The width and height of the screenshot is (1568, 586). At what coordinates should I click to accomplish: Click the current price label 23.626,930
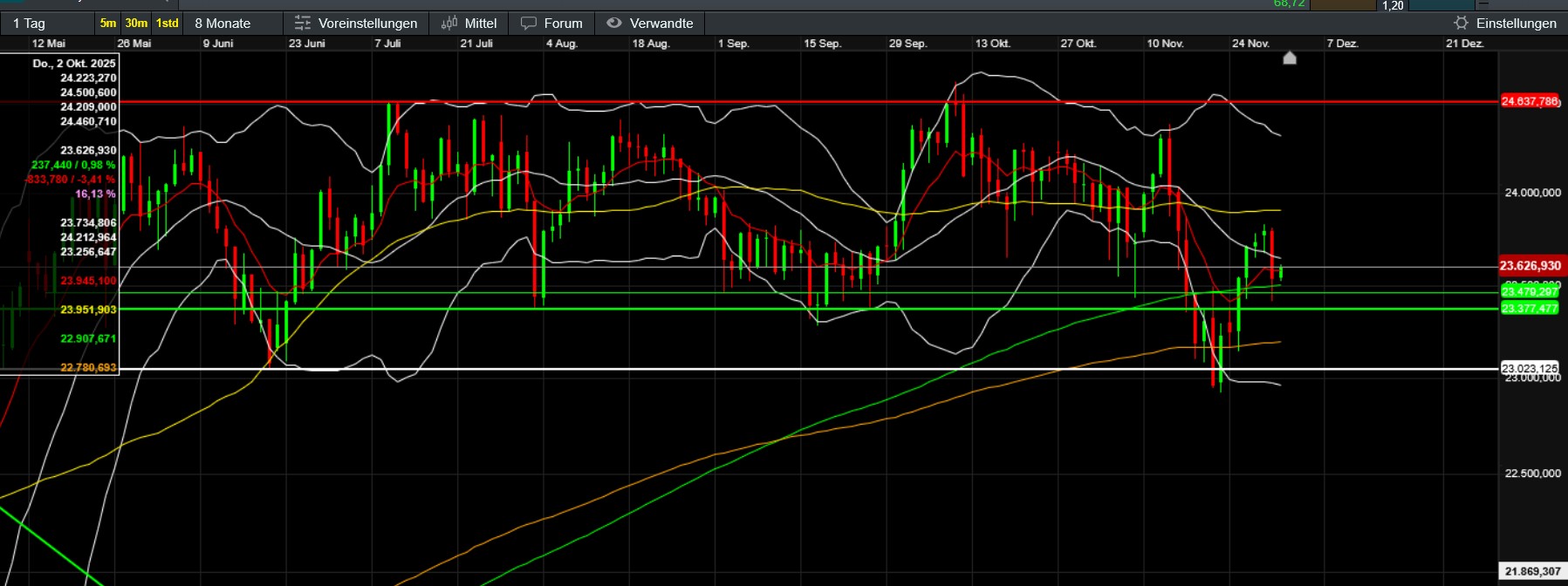pos(1530,266)
